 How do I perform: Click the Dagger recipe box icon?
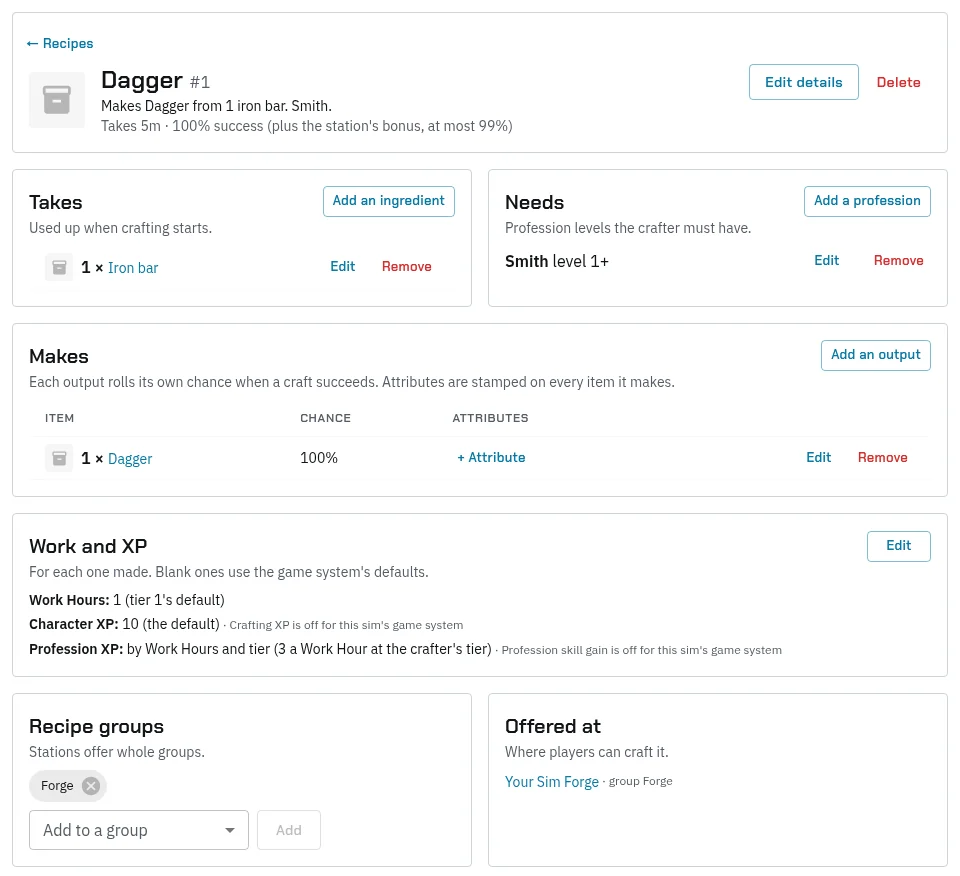point(57,100)
